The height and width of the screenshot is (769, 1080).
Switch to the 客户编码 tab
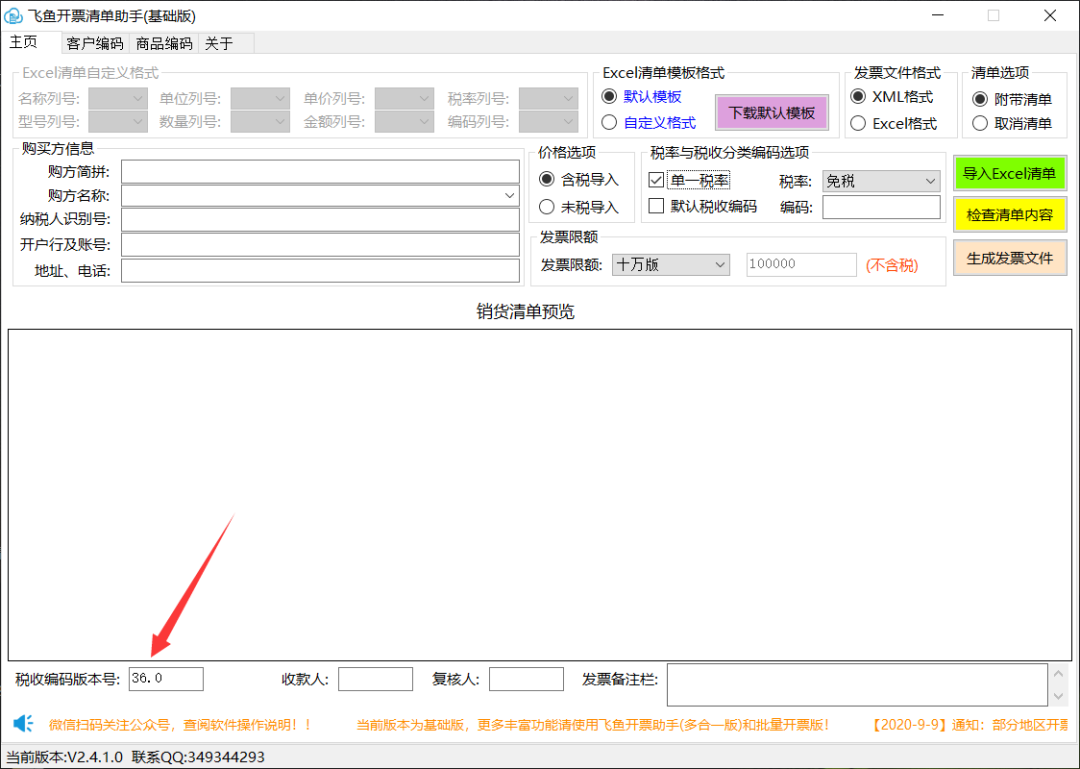coord(95,44)
